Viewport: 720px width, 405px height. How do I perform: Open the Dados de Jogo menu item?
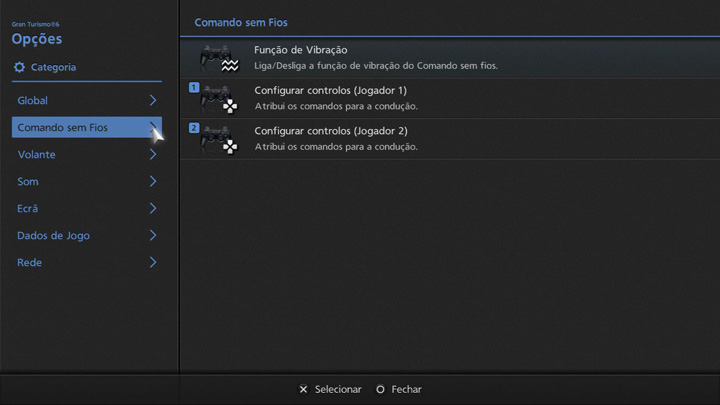(x=54, y=236)
